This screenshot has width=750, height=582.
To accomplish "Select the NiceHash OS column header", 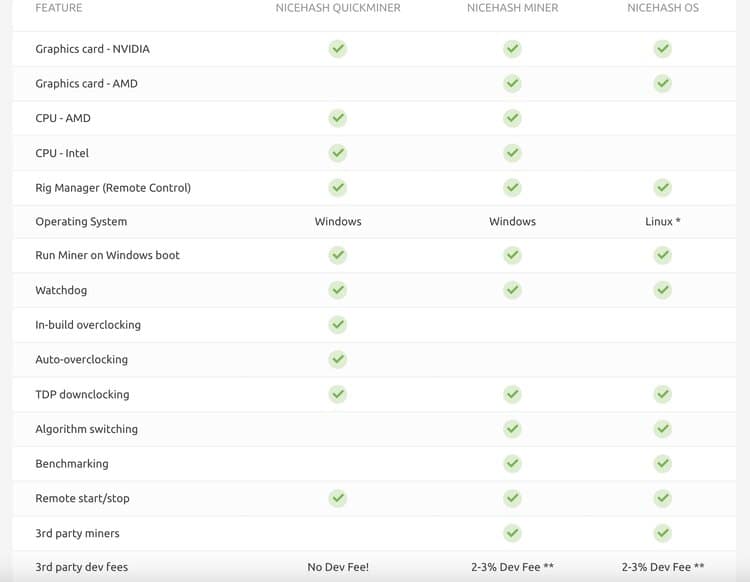I will tap(663, 8).
